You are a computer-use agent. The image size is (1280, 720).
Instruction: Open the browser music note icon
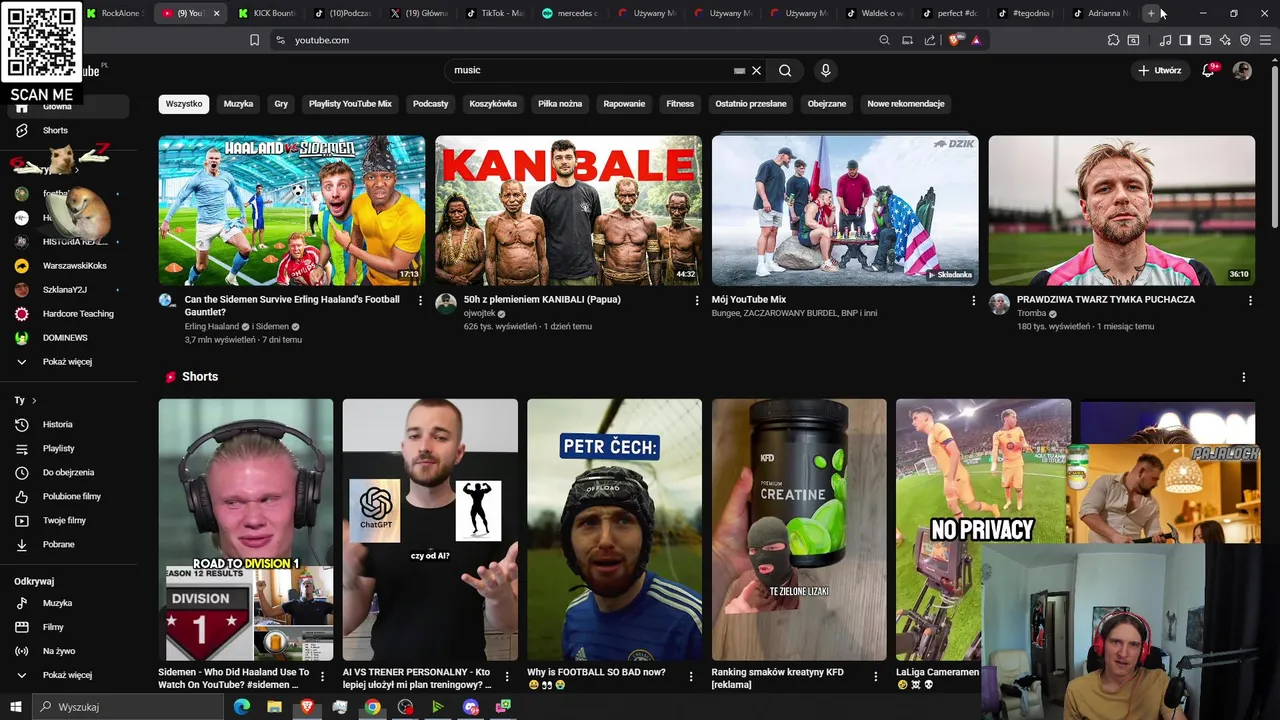[x=1165, y=40]
